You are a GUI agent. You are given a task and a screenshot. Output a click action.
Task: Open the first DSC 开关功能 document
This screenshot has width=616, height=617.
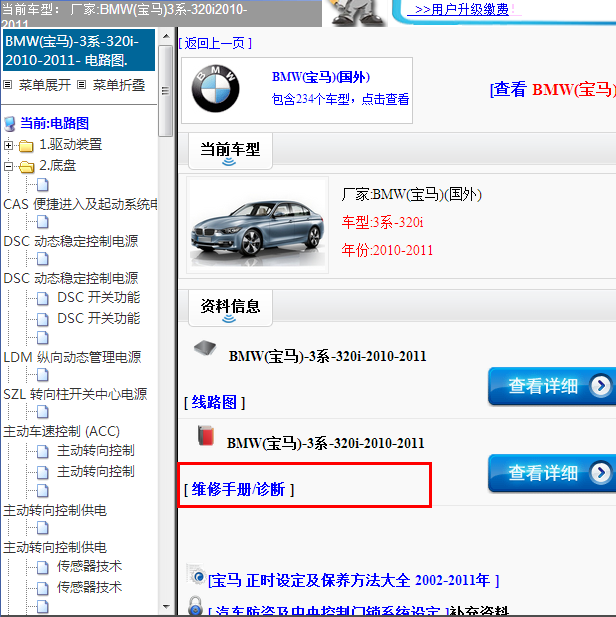click(98, 297)
